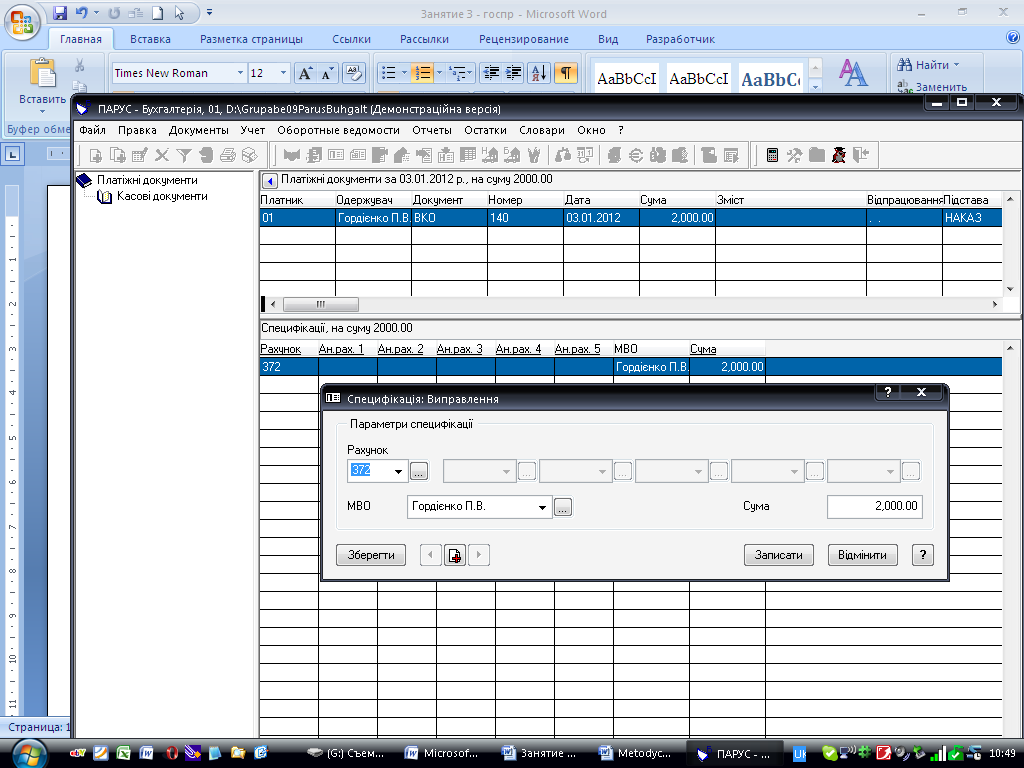Image resolution: width=1024 pixels, height=768 pixels.
Task: Select the Касові документи tree item
Action: [x=162, y=196]
